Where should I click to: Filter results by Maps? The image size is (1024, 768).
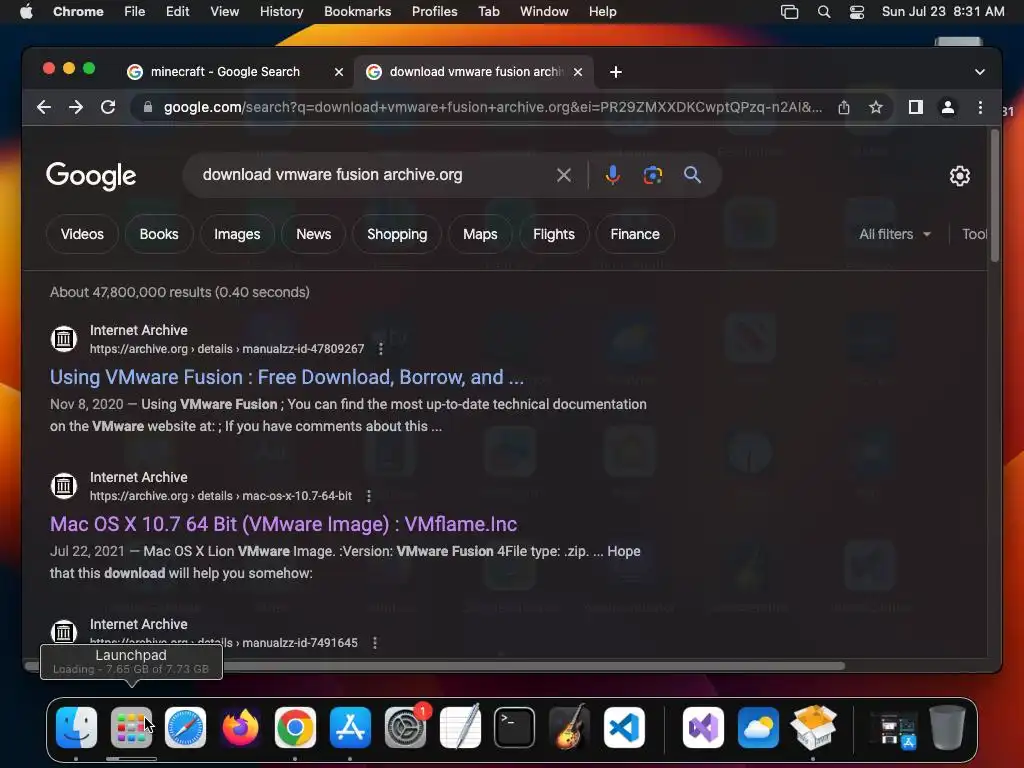pyautogui.click(x=480, y=234)
